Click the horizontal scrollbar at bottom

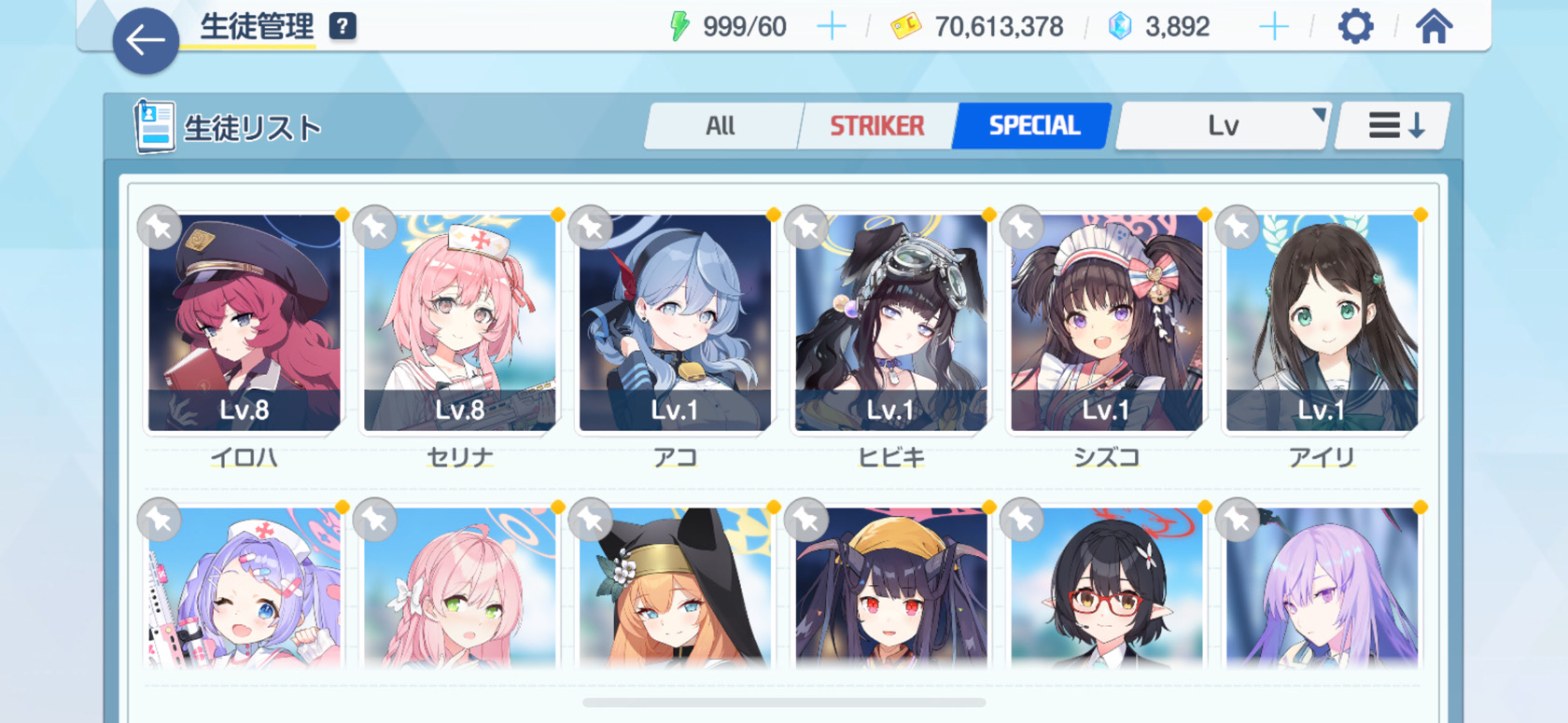[x=784, y=702]
